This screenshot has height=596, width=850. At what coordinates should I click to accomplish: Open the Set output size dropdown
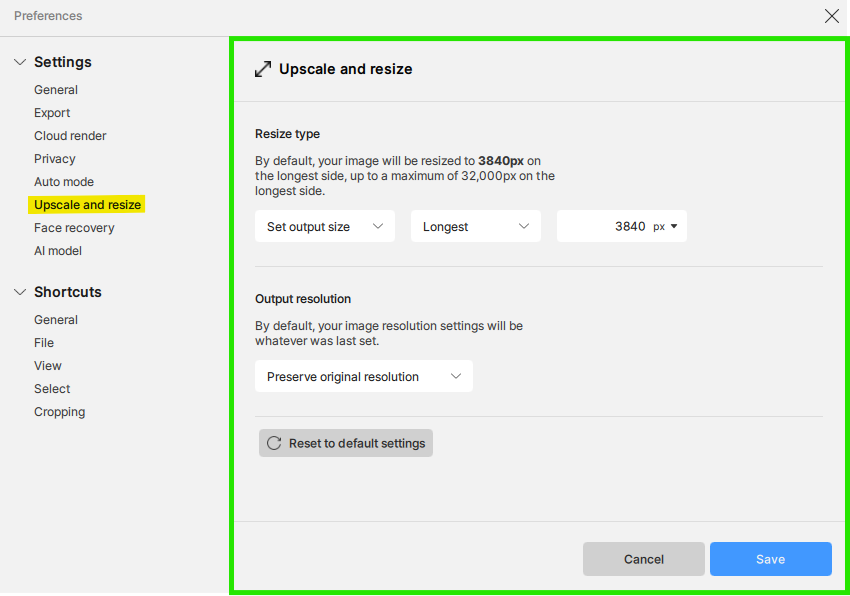coord(325,226)
